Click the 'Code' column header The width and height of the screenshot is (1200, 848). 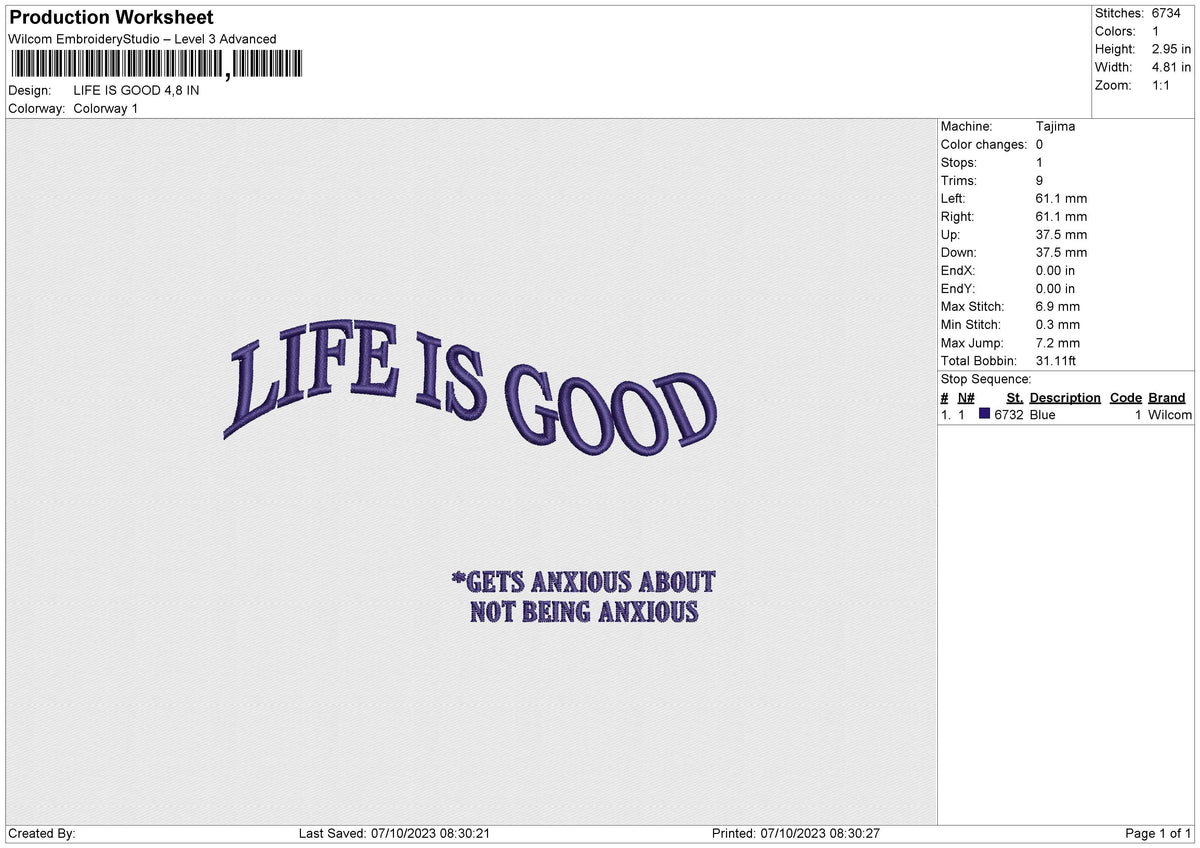point(1126,397)
